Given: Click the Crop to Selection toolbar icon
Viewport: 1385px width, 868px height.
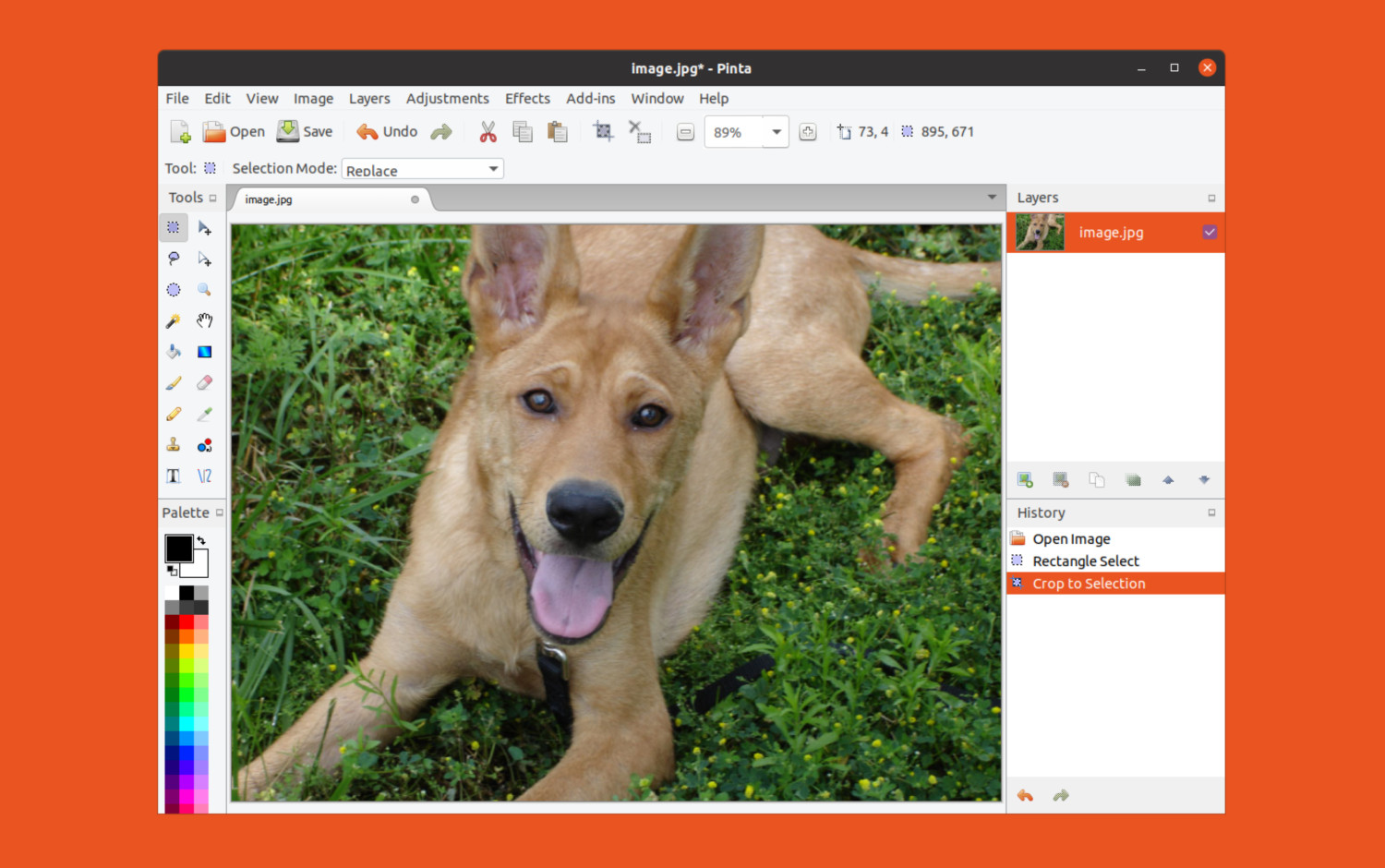Looking at the screenshot, I should coord(603,132).
